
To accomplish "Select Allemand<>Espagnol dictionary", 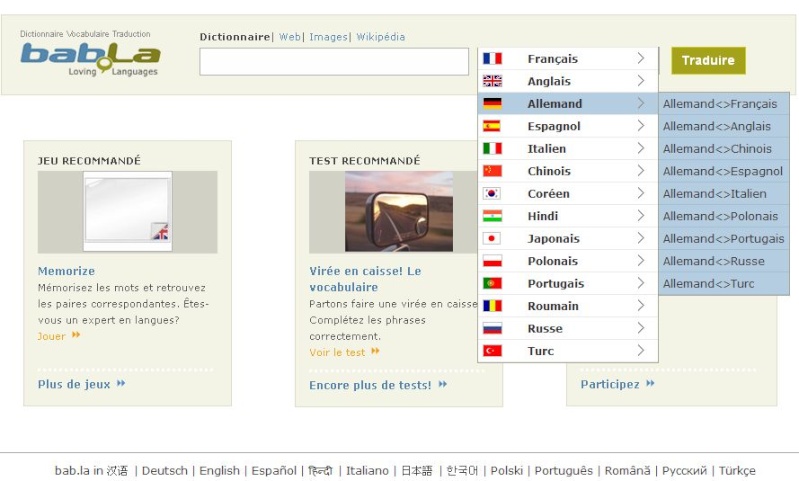I will [724, 171].
